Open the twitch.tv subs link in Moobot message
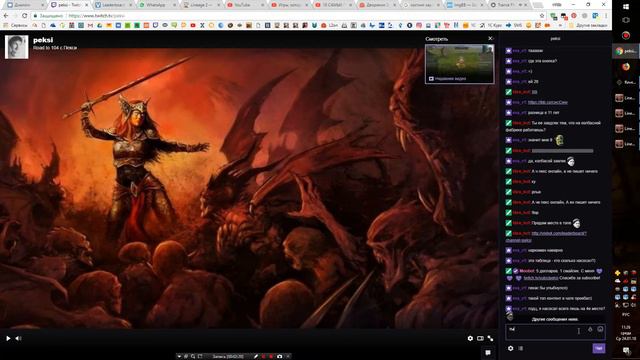The image size is (640, 360). [541, 278]
